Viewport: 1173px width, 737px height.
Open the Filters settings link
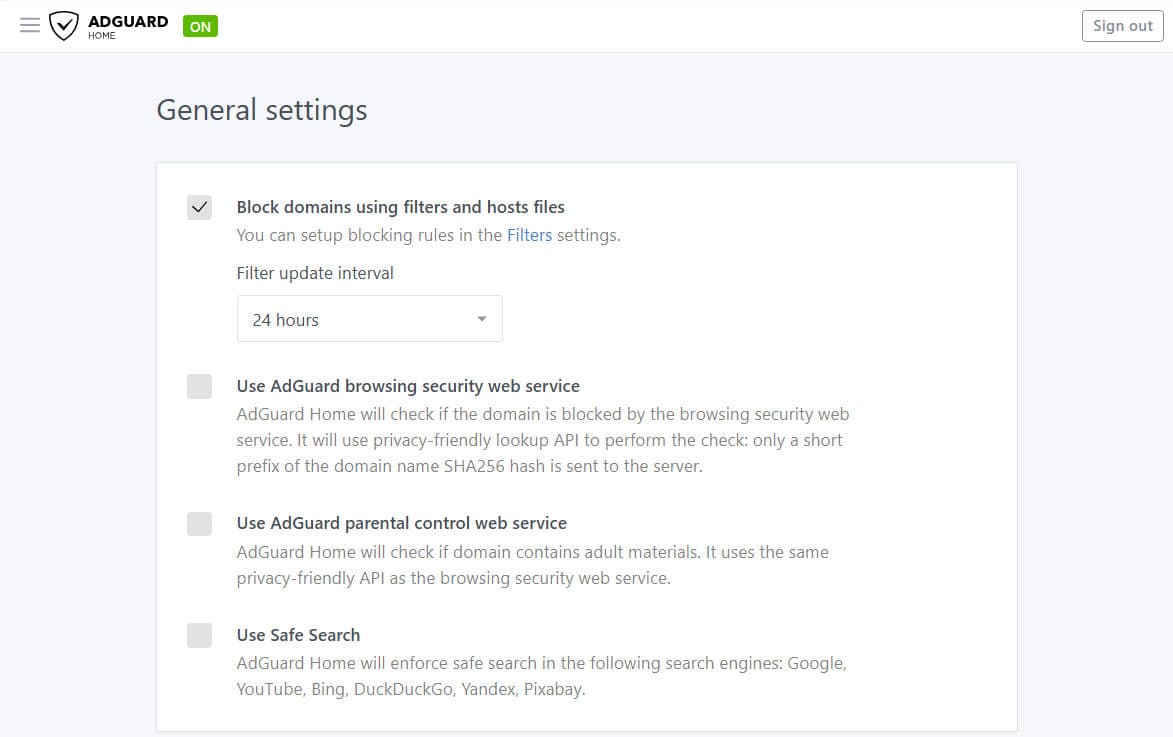529,236
